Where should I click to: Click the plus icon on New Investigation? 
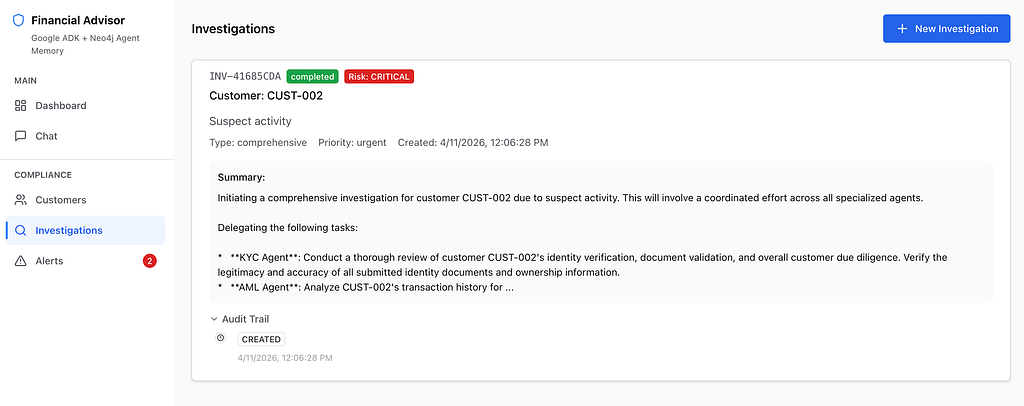902,29
